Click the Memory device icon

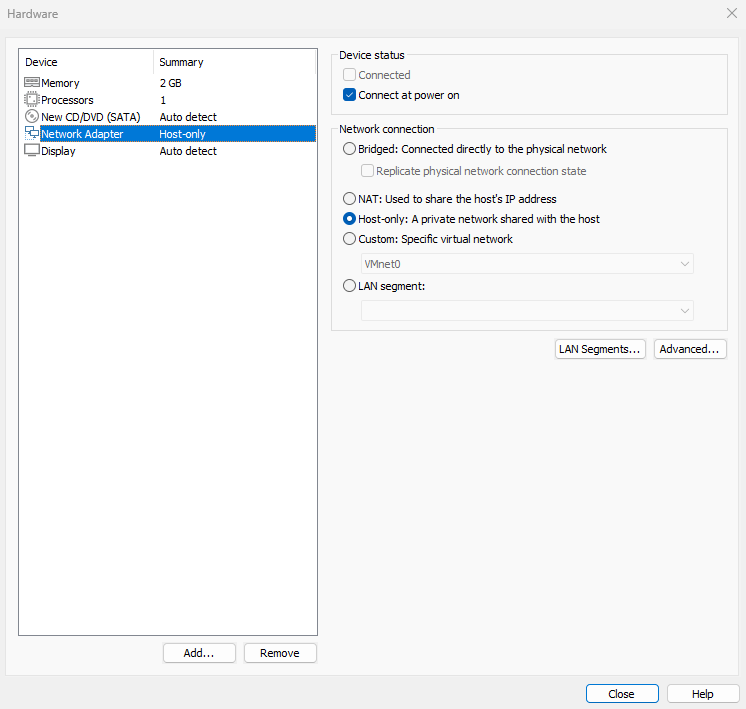point(31,83)
